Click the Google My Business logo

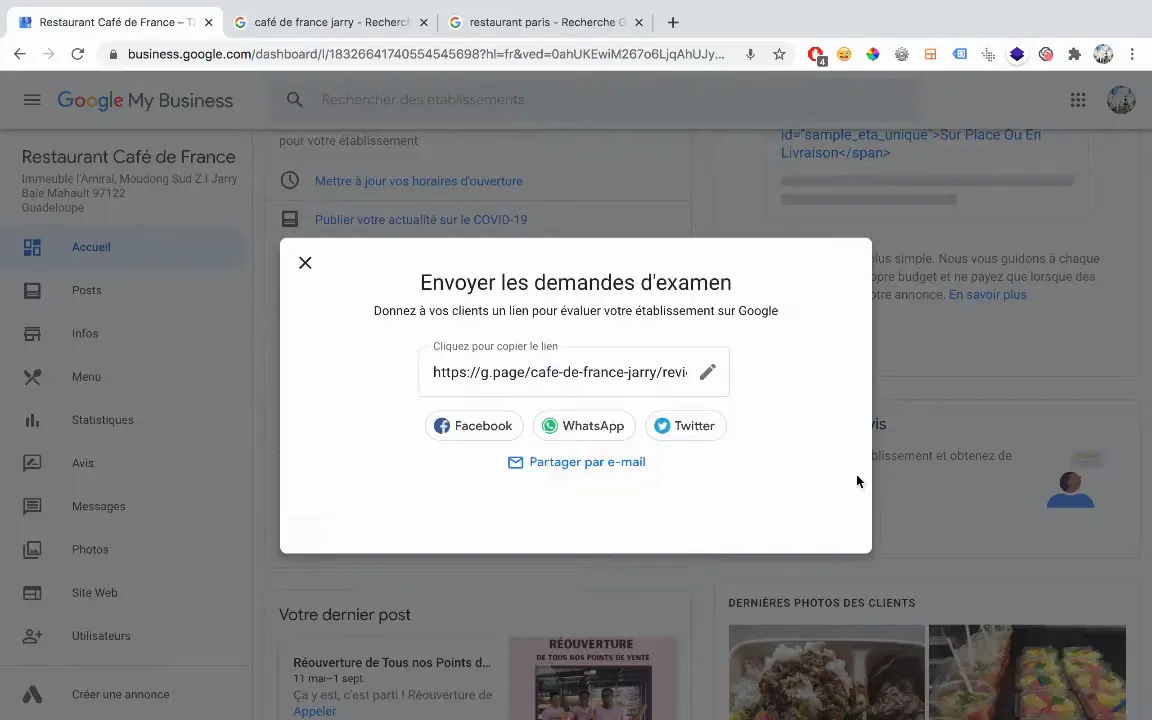click(x=145, y=100)
